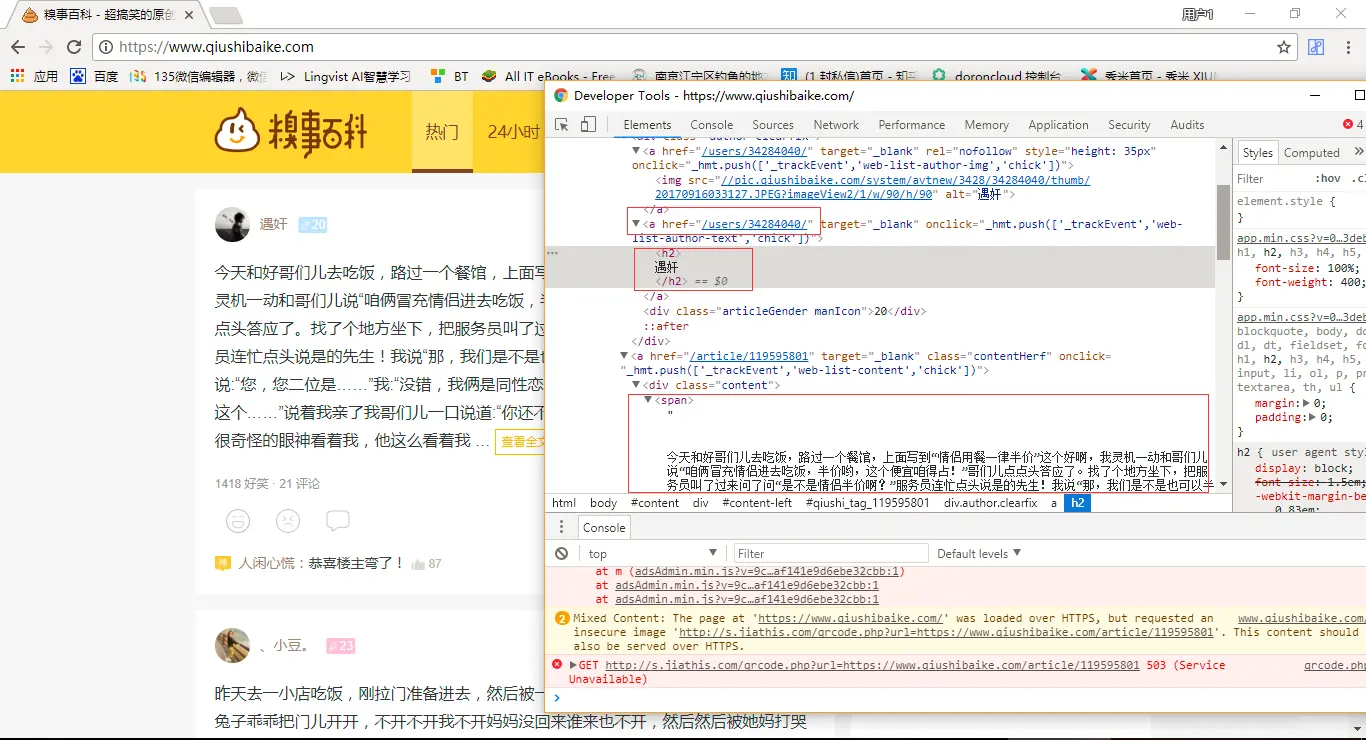This screenshot has width=1366, height=740.
Task: Open the 小豆 author avatar
Action: (233, 645)
